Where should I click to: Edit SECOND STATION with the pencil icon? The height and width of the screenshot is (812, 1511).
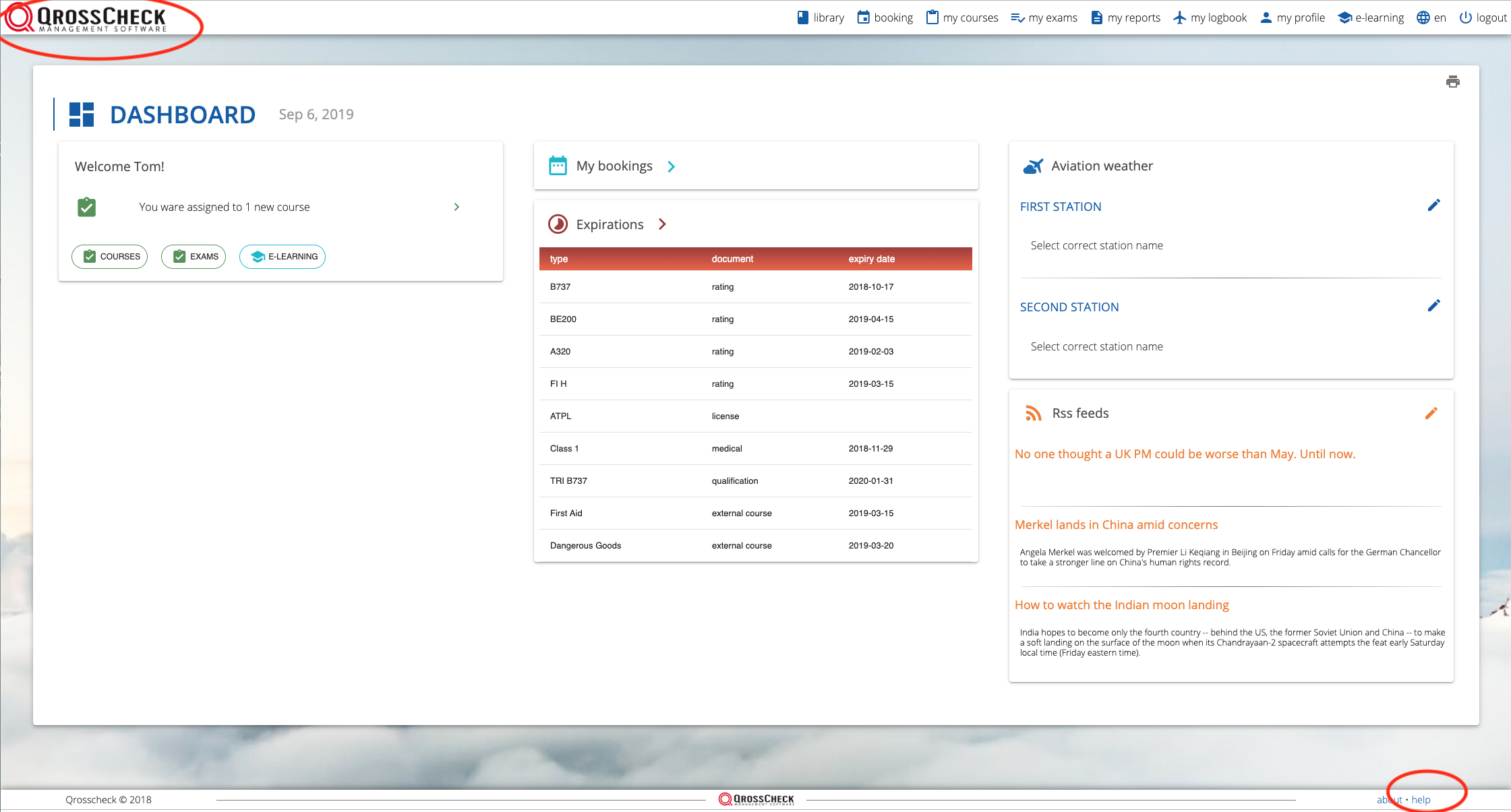[1434, 306]
